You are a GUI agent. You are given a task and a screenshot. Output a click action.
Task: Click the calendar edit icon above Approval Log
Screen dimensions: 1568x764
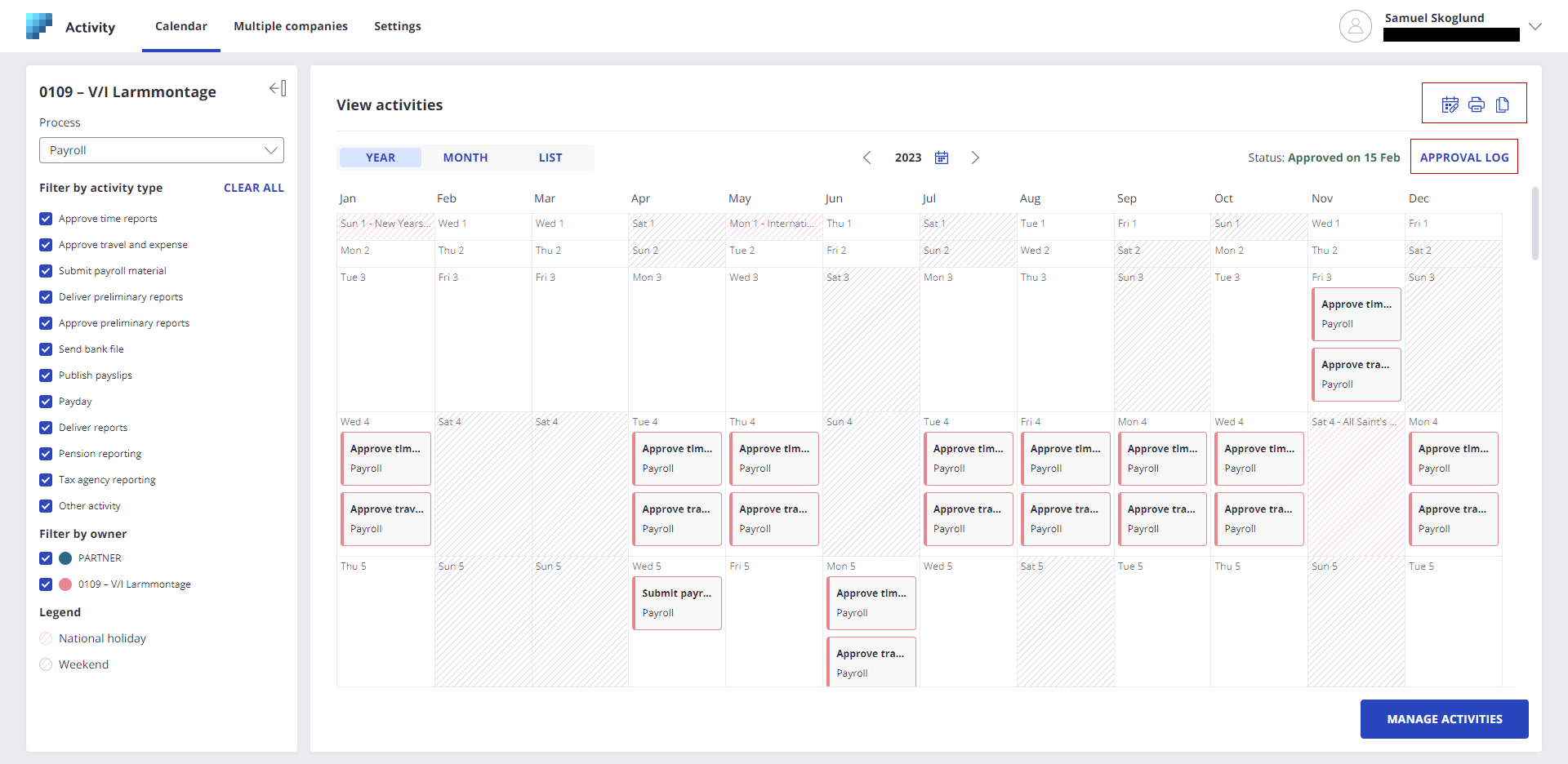1450,104
